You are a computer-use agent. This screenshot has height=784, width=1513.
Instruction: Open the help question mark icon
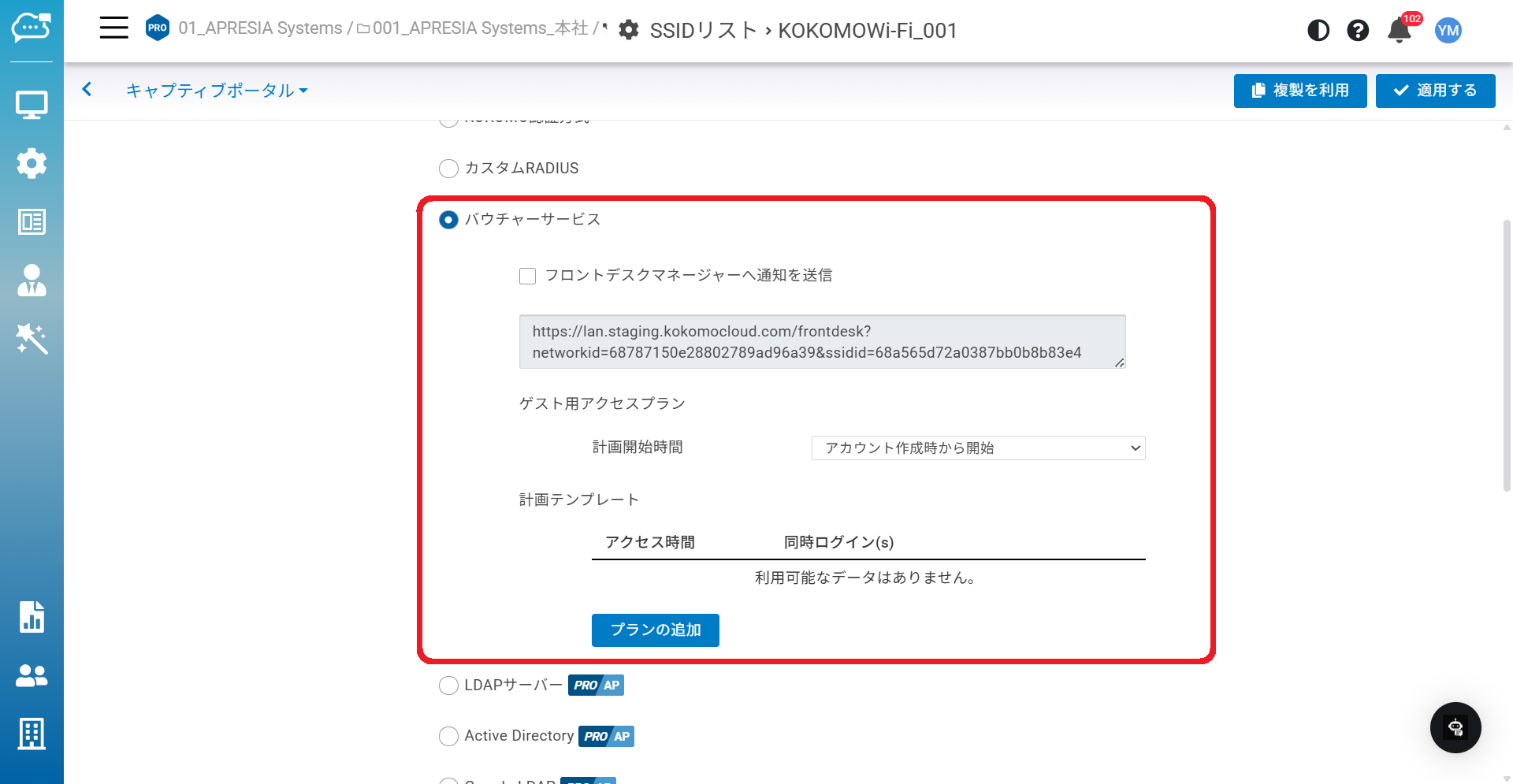point(1357,31)
